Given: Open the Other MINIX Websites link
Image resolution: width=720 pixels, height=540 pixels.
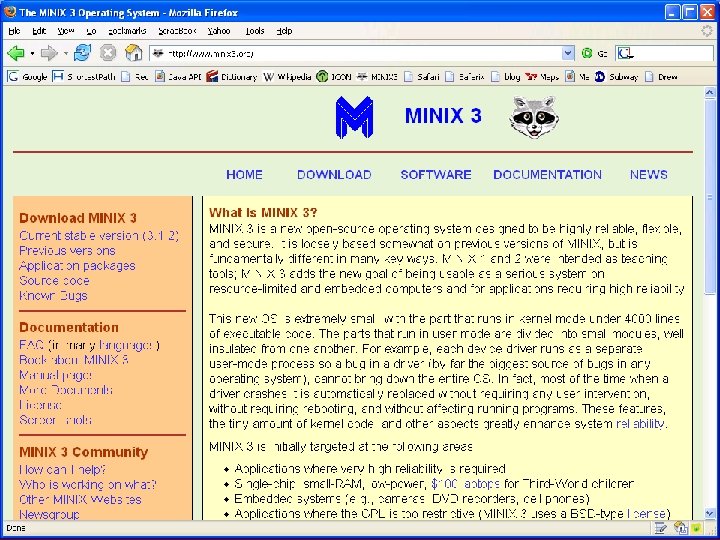Looking at the screenshot, I should tap(80, 499).
